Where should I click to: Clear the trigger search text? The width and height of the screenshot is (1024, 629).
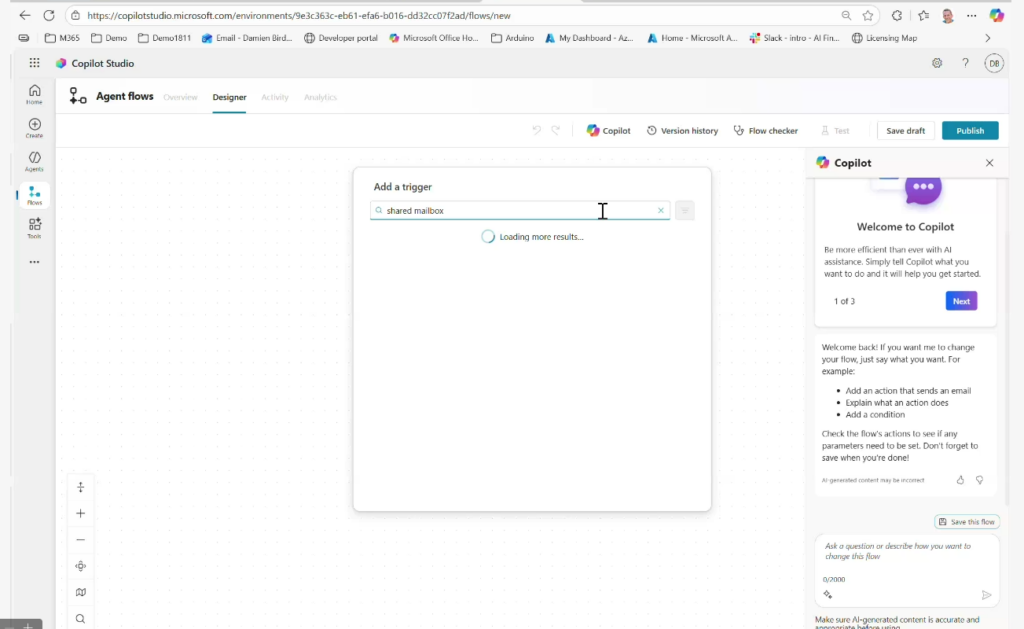pos(660,210)
